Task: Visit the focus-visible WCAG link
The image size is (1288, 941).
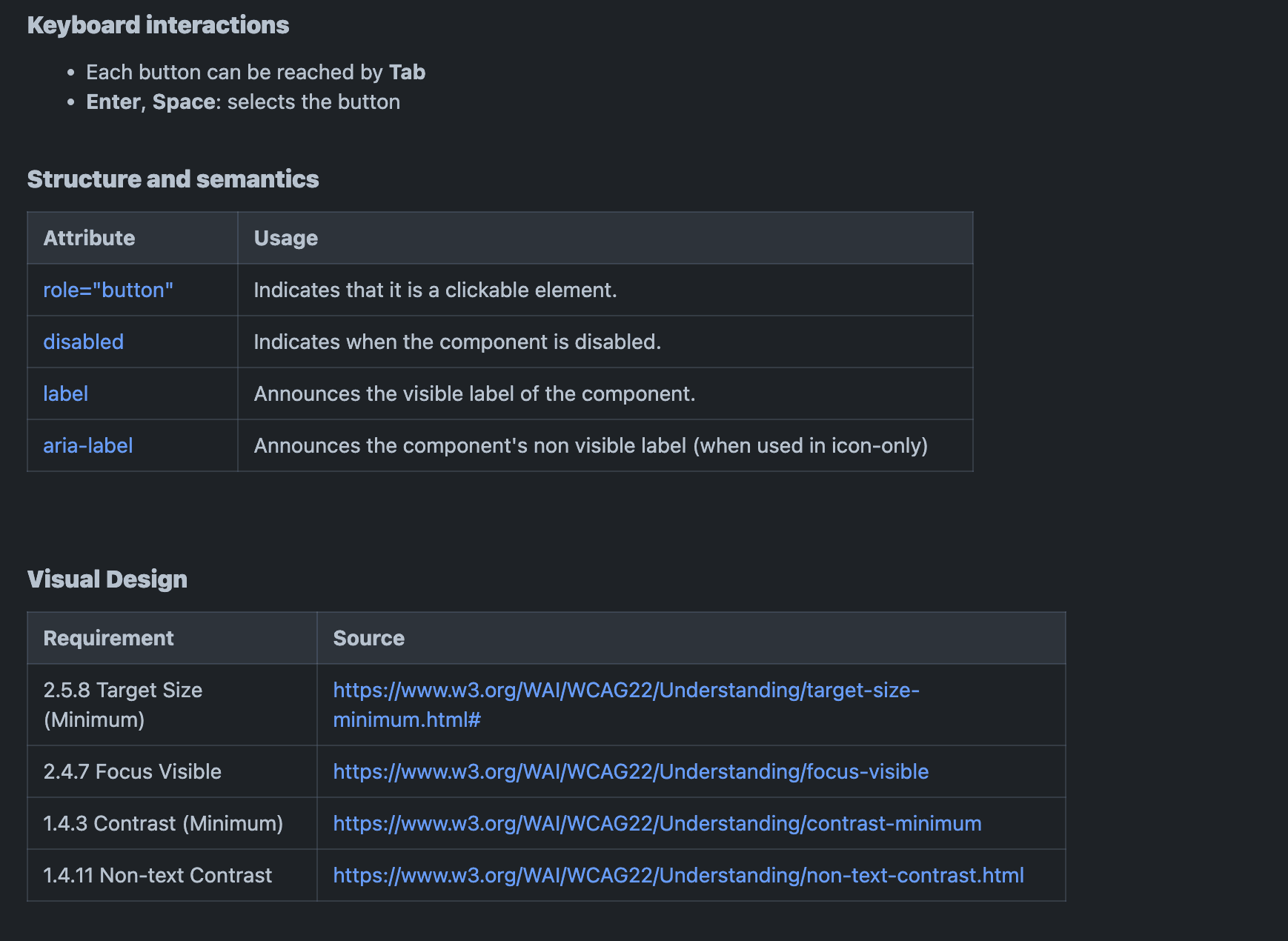Action: (x=630, y=771)
